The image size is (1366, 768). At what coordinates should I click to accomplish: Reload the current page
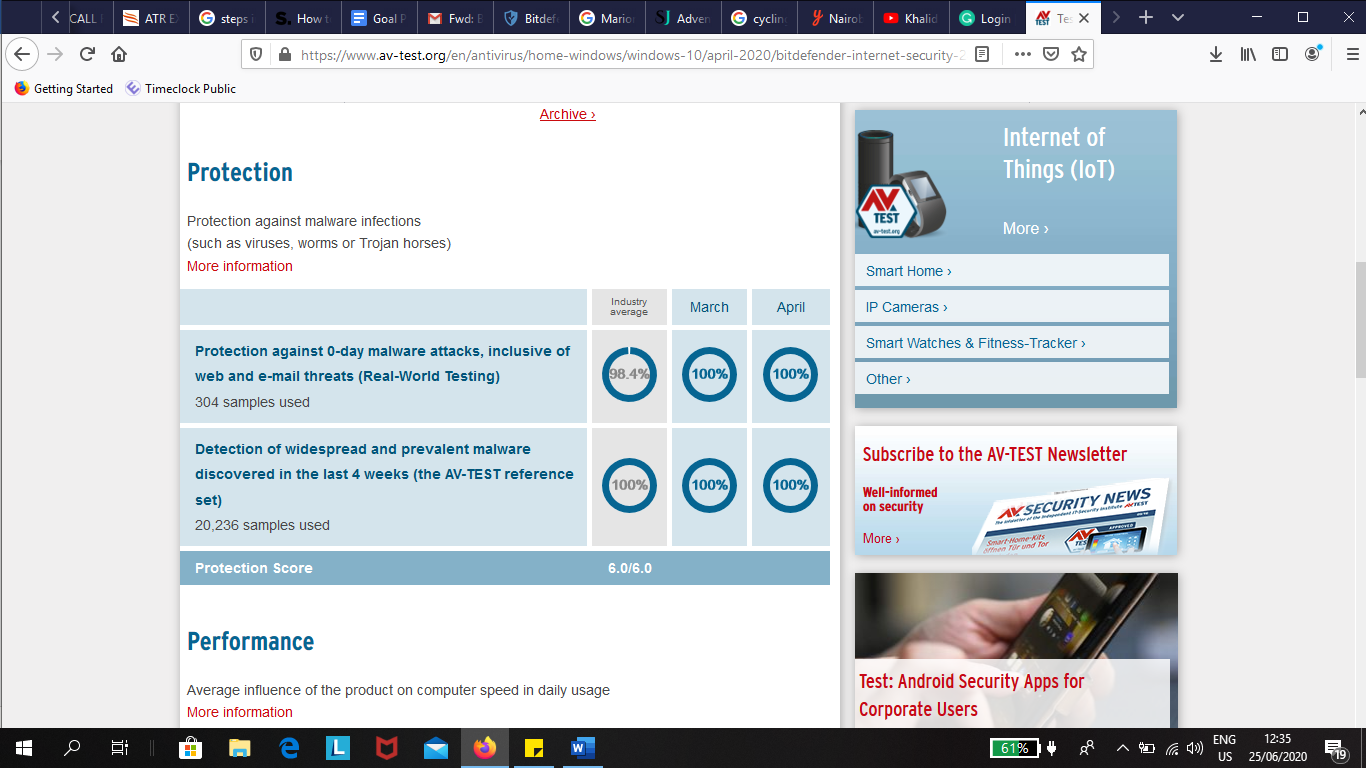pos(87,54)
